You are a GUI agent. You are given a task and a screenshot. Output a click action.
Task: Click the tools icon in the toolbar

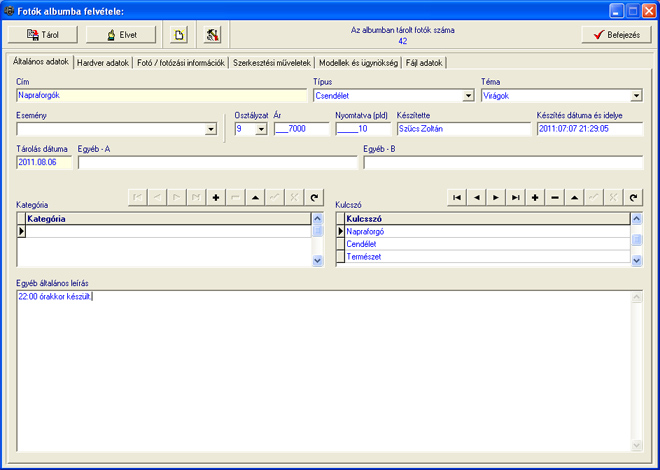pyautogui.click(x=213, y=35)
